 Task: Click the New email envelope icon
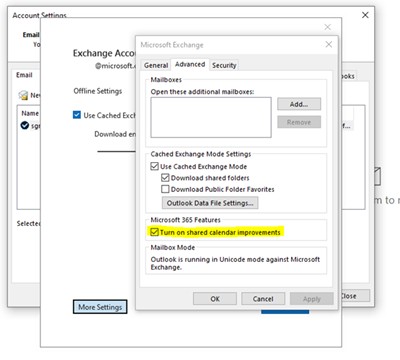(23, 95)
